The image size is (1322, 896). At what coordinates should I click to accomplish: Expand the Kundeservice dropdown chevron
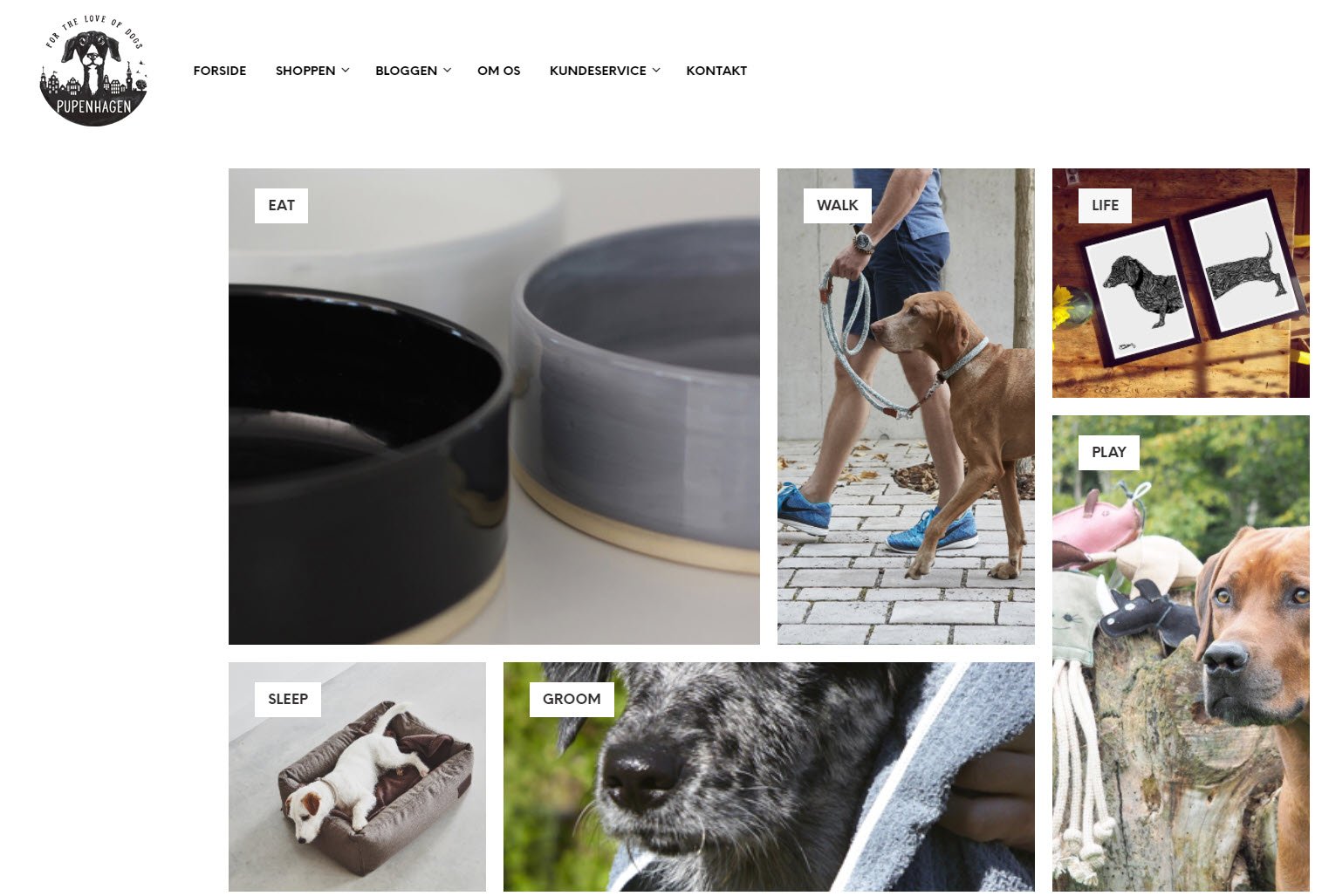coord(656,70)
